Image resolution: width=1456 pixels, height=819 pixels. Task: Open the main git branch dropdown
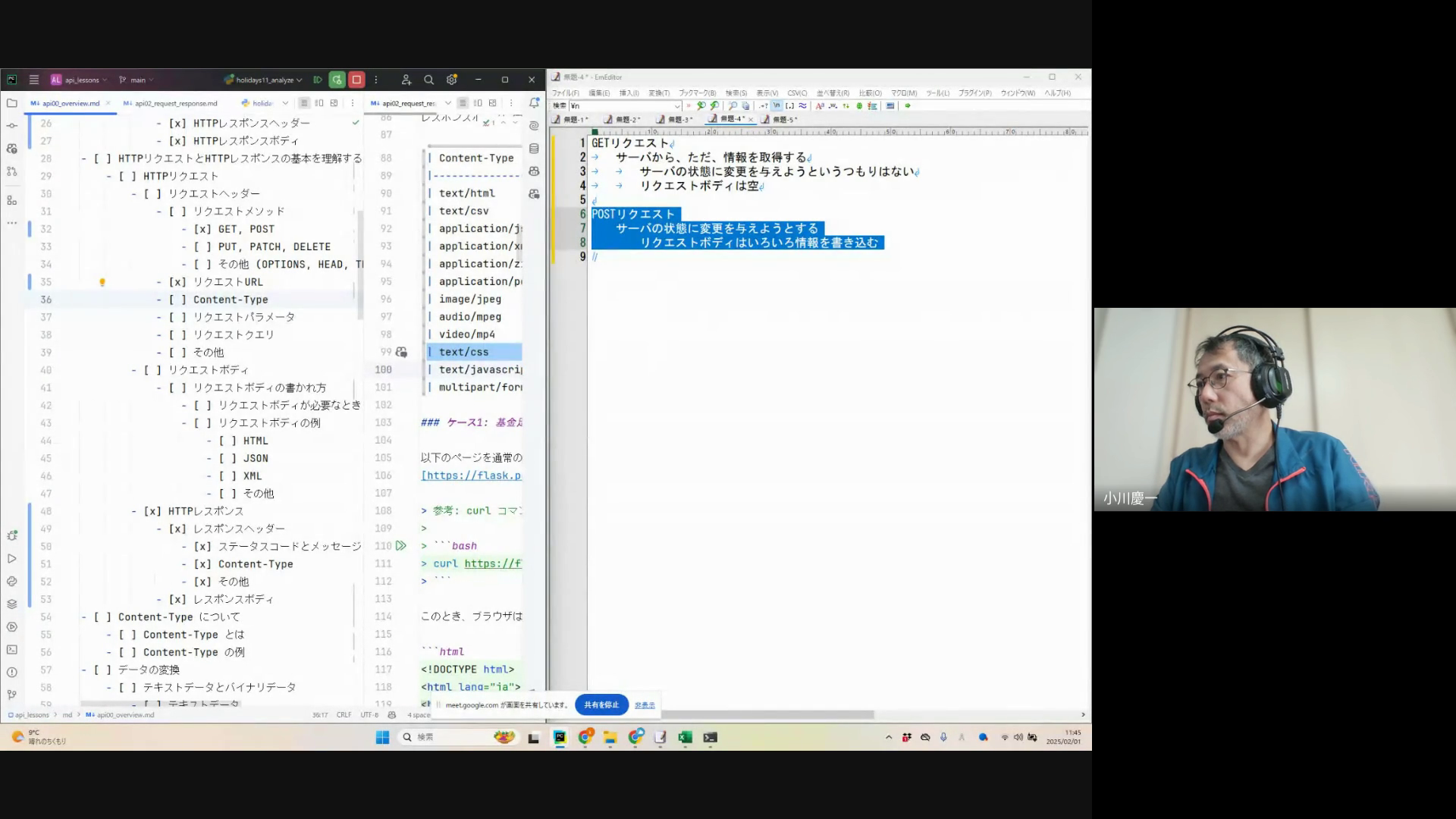pyautogui.click(x=137, y=80)
